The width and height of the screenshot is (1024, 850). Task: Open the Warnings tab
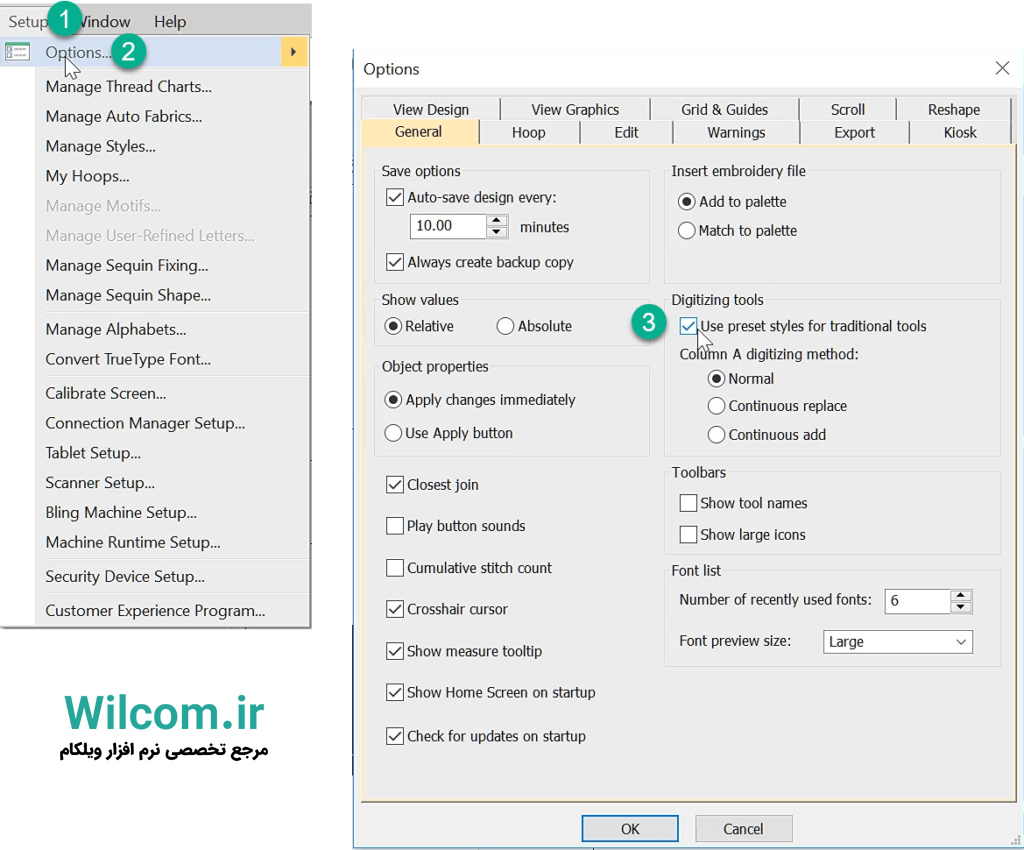(x=736, y=133)
